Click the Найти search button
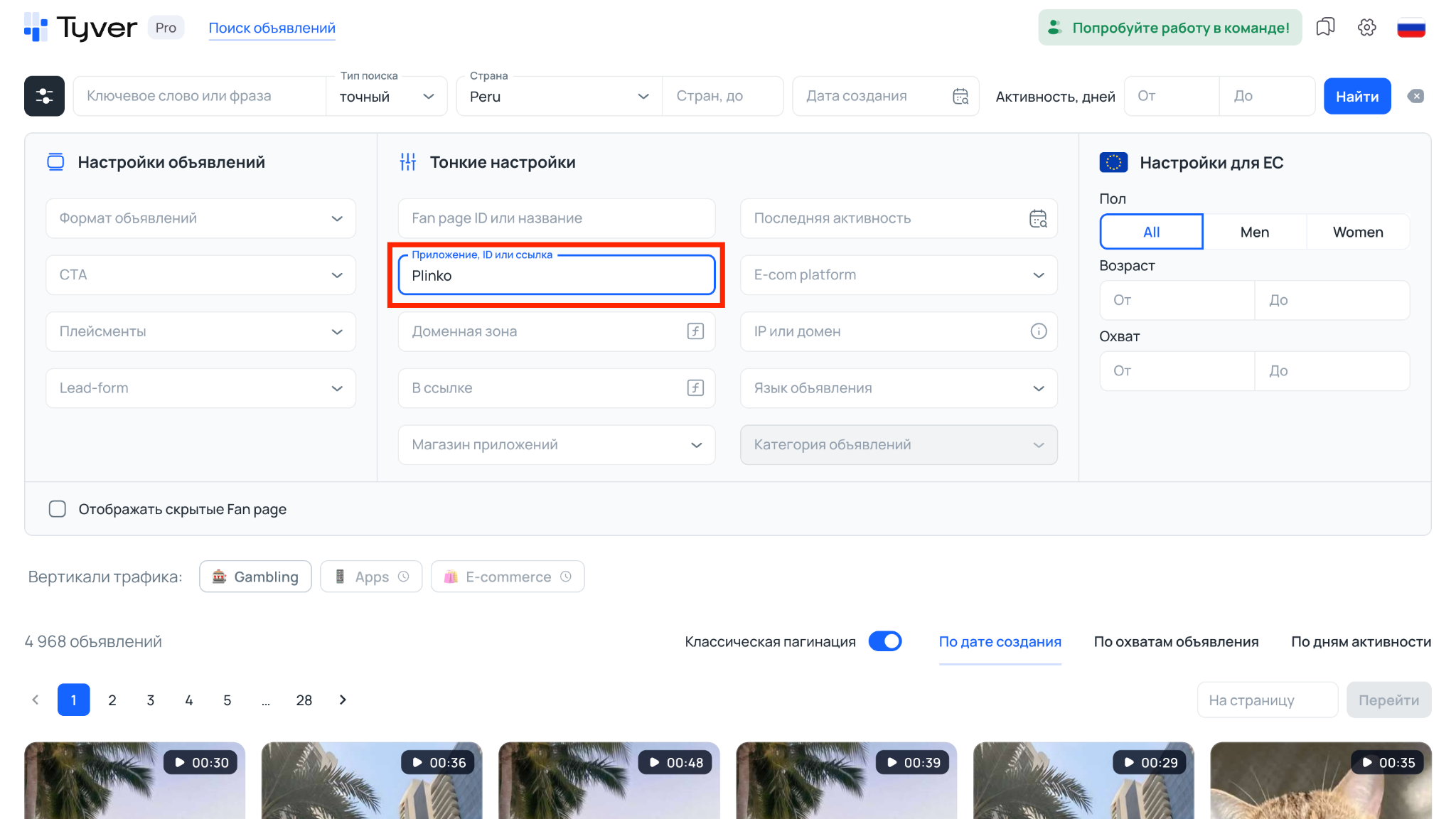Image resolution: width=1456 pixels, height=819 pixels. 1356,95
